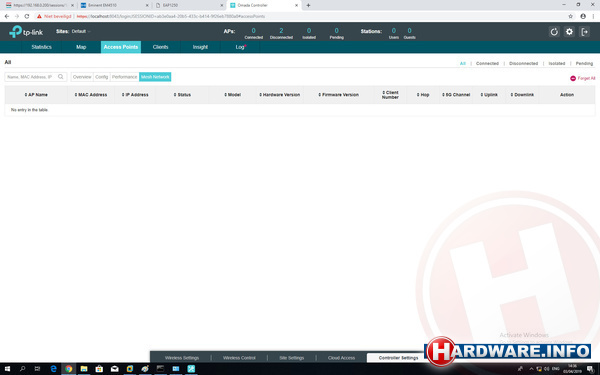Screen dimensions: 600x375
Task: Click the refresh icon in Omada header
Action: tap(554, 32)
